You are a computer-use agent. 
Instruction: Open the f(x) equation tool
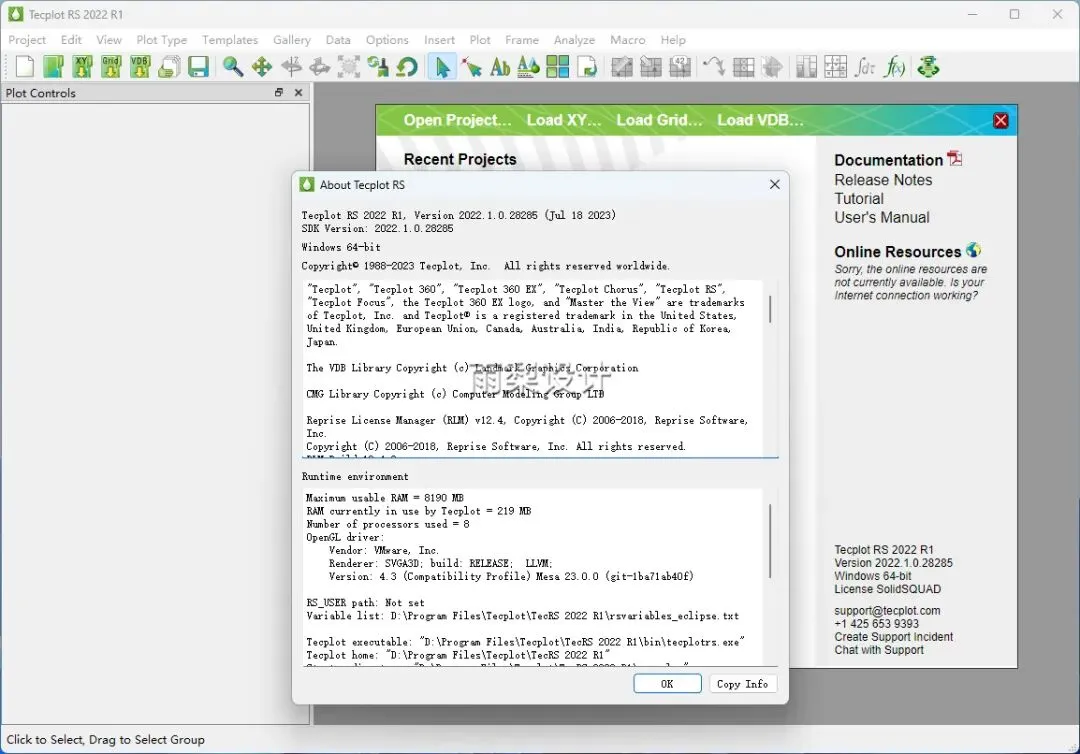(894, 67)
